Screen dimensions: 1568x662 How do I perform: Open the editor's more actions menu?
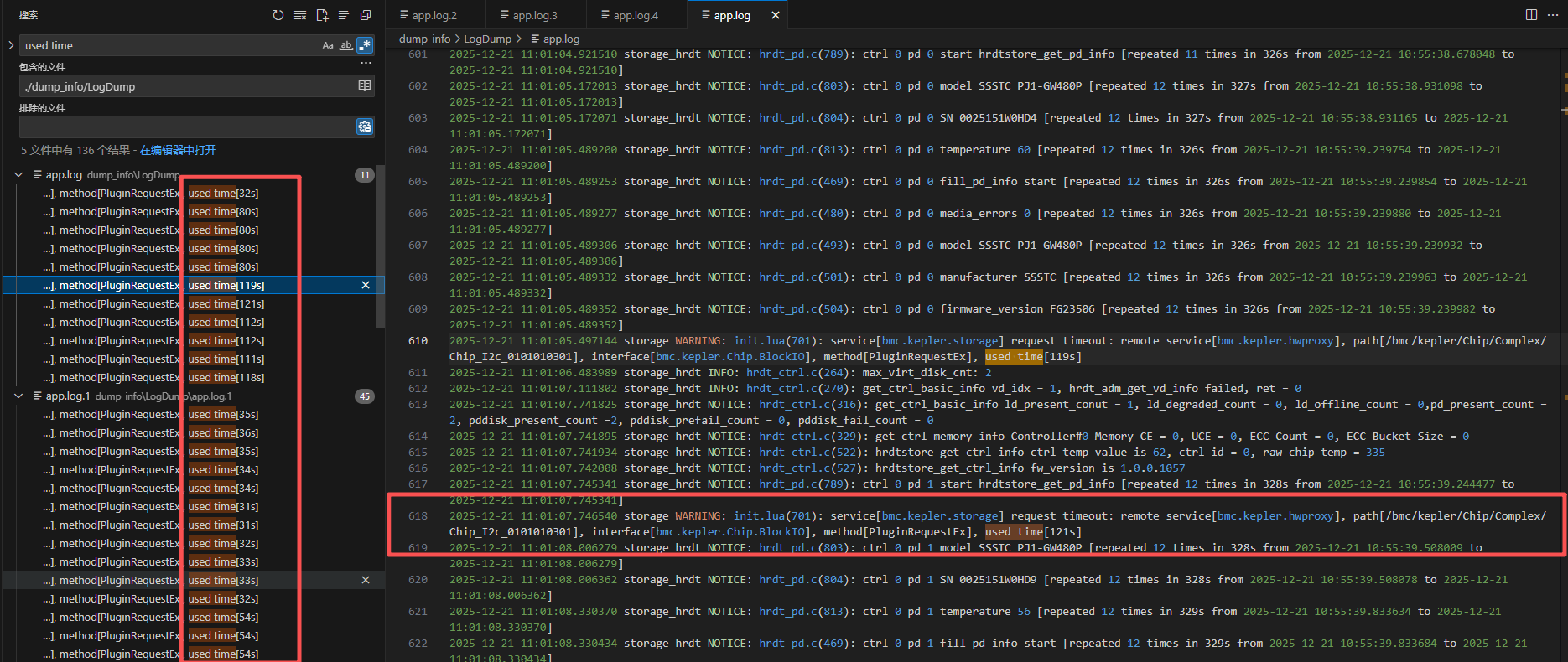(x=1553, y=15)
